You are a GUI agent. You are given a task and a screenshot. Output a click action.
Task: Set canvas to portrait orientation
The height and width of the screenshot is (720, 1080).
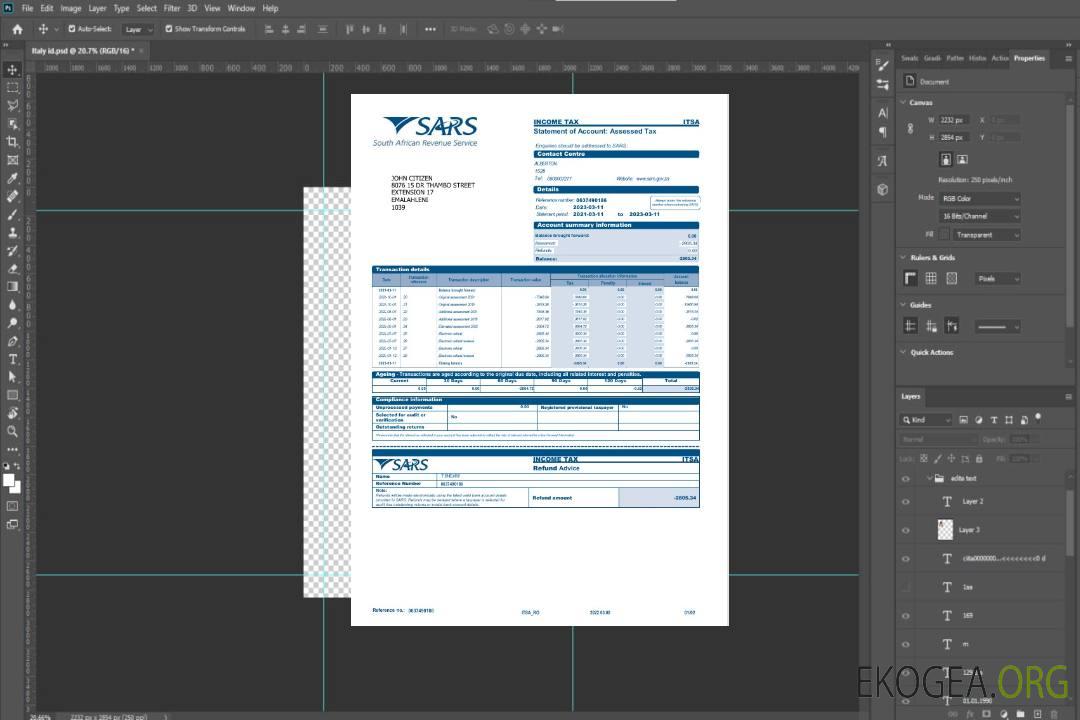pos(946,160)
